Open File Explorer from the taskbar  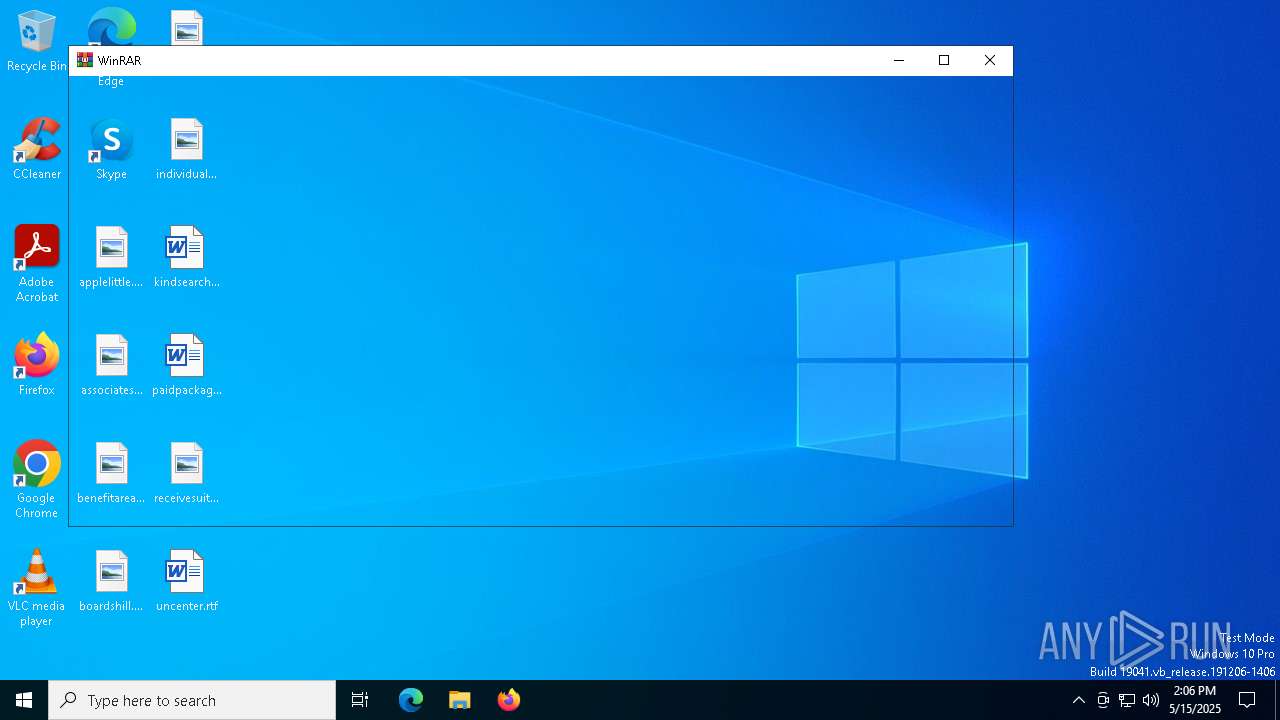tap(460, 700)
